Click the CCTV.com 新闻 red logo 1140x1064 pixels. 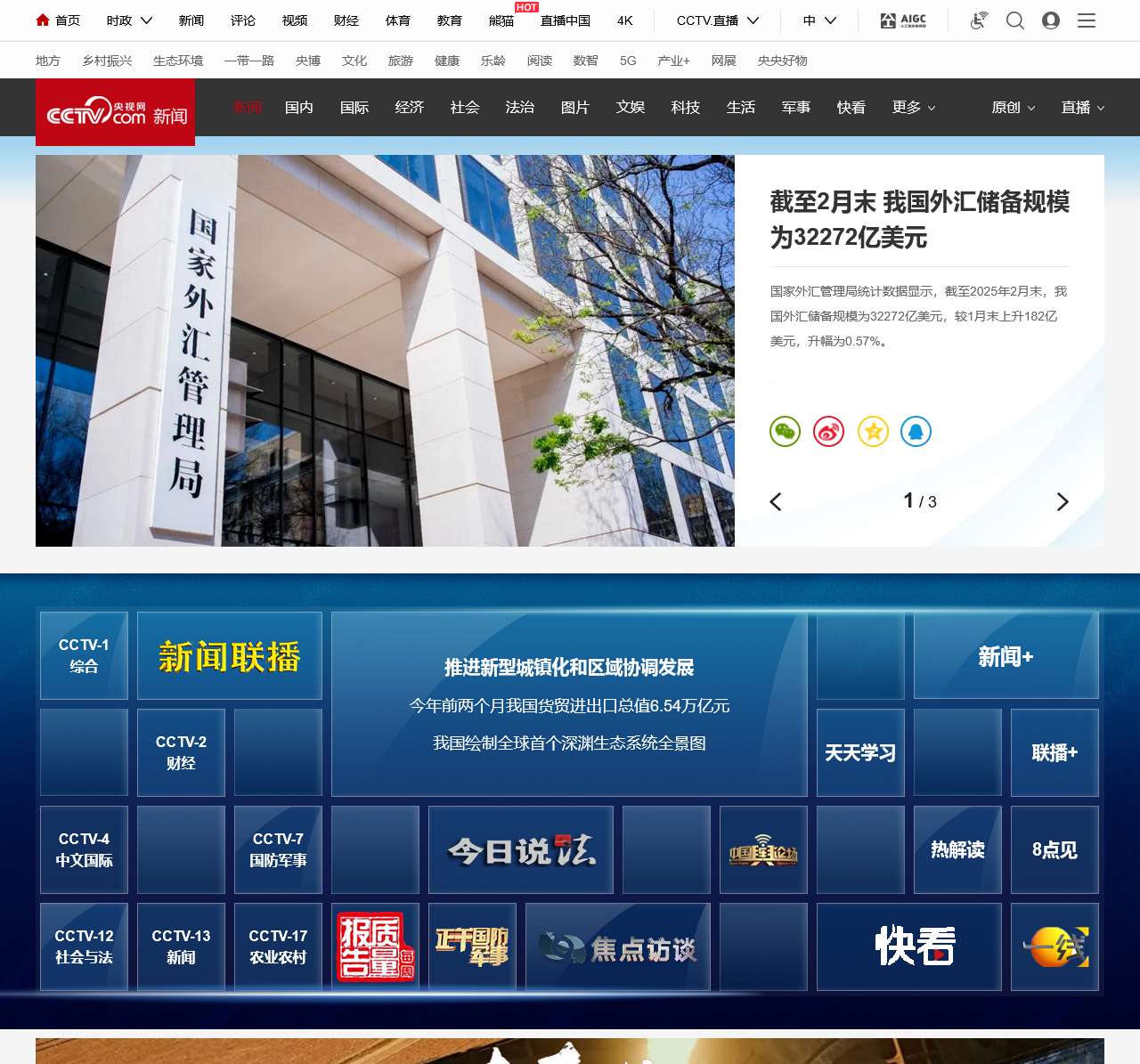[x=116, y=112]
